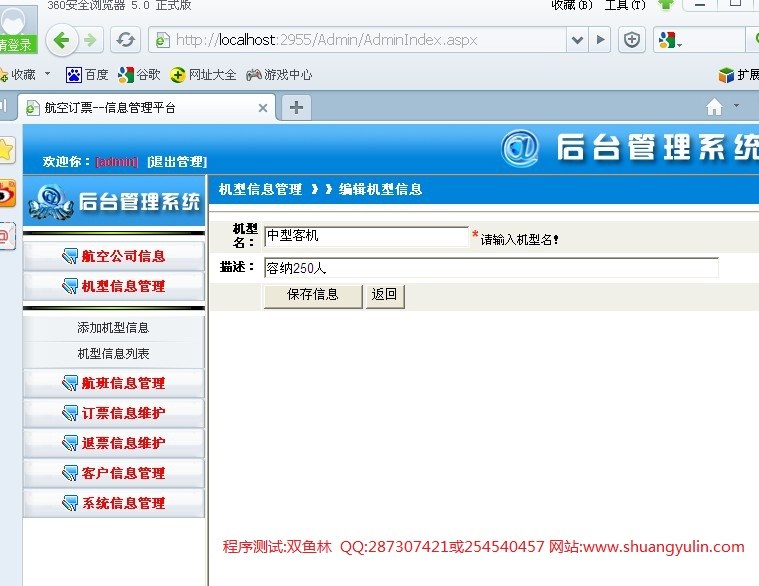759x586 pixels.
Task: Close the 航空订票 tab
Action: (263, 108)
